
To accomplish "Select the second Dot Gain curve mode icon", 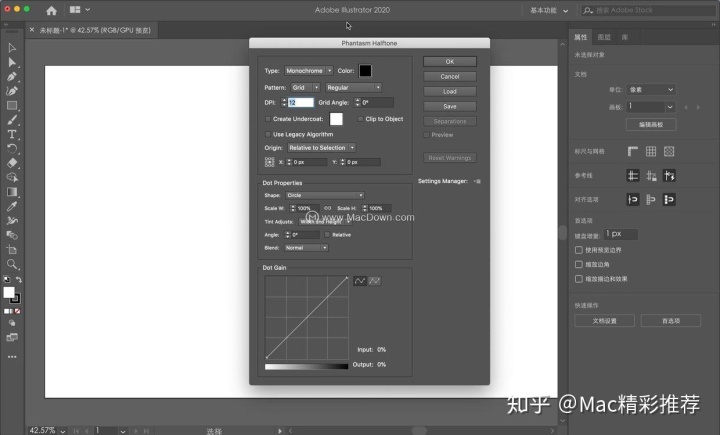I will pyautogui.click(x=375, y=281).
